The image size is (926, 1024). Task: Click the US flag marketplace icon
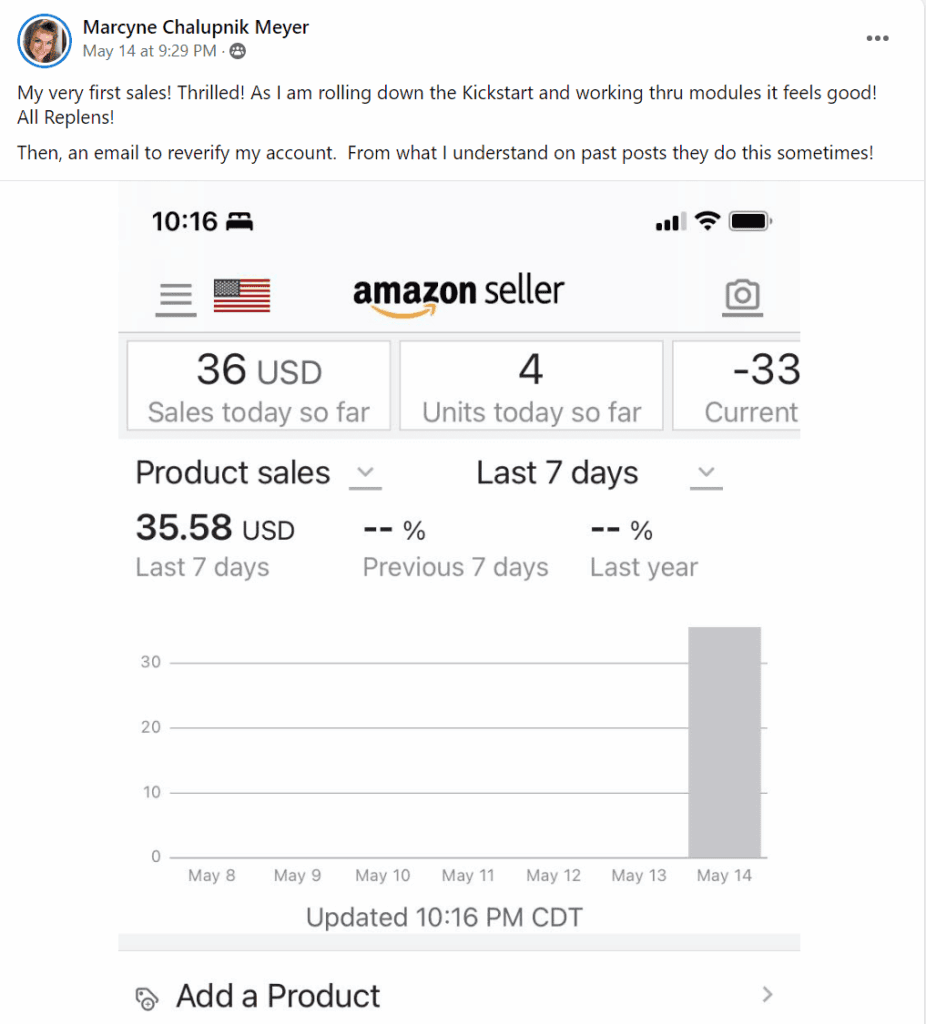(x=242, y=296)
